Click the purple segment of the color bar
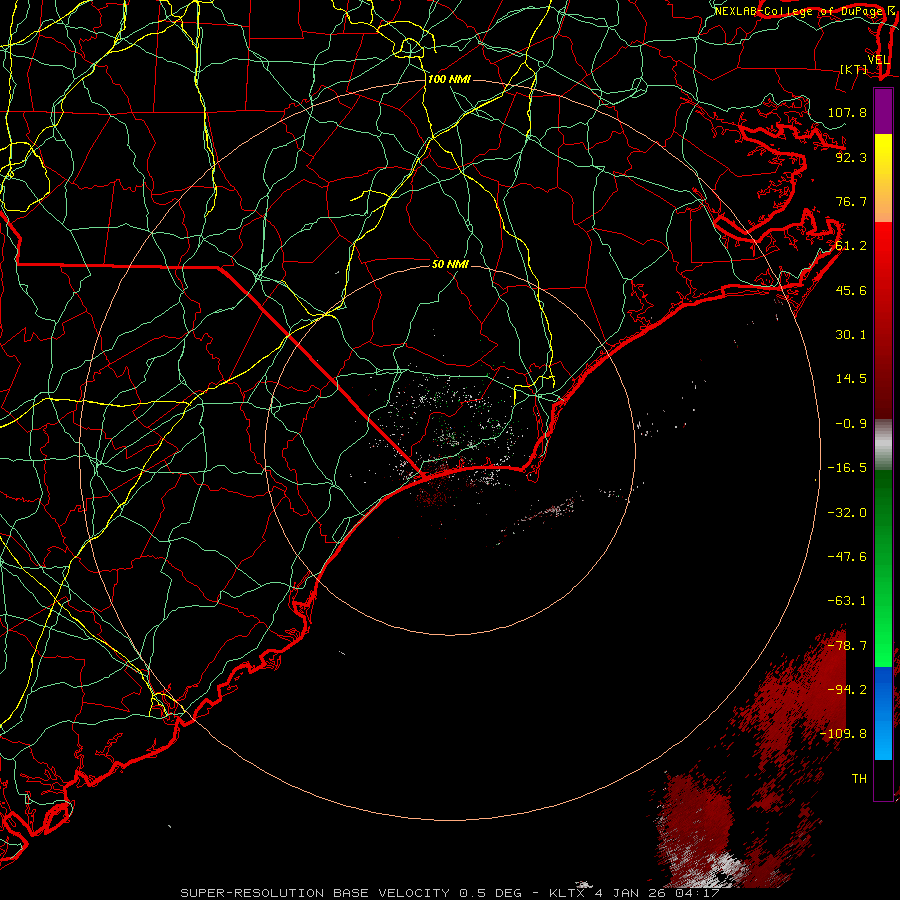This screenshot has height=900, width=900. coord(883,111)
